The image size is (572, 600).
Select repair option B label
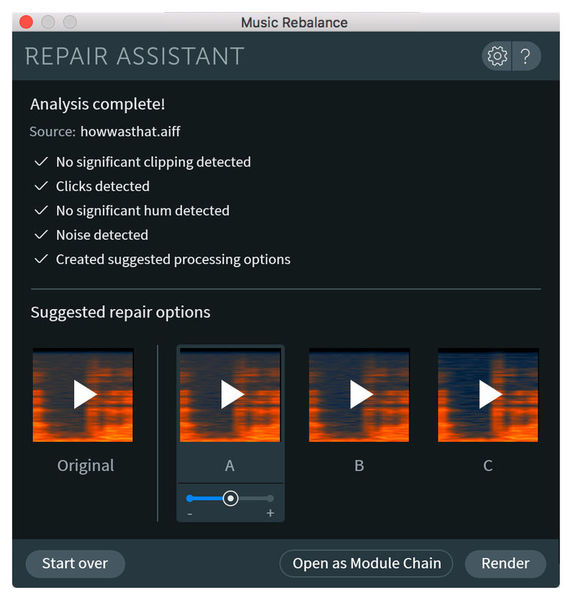click(359, 466)
